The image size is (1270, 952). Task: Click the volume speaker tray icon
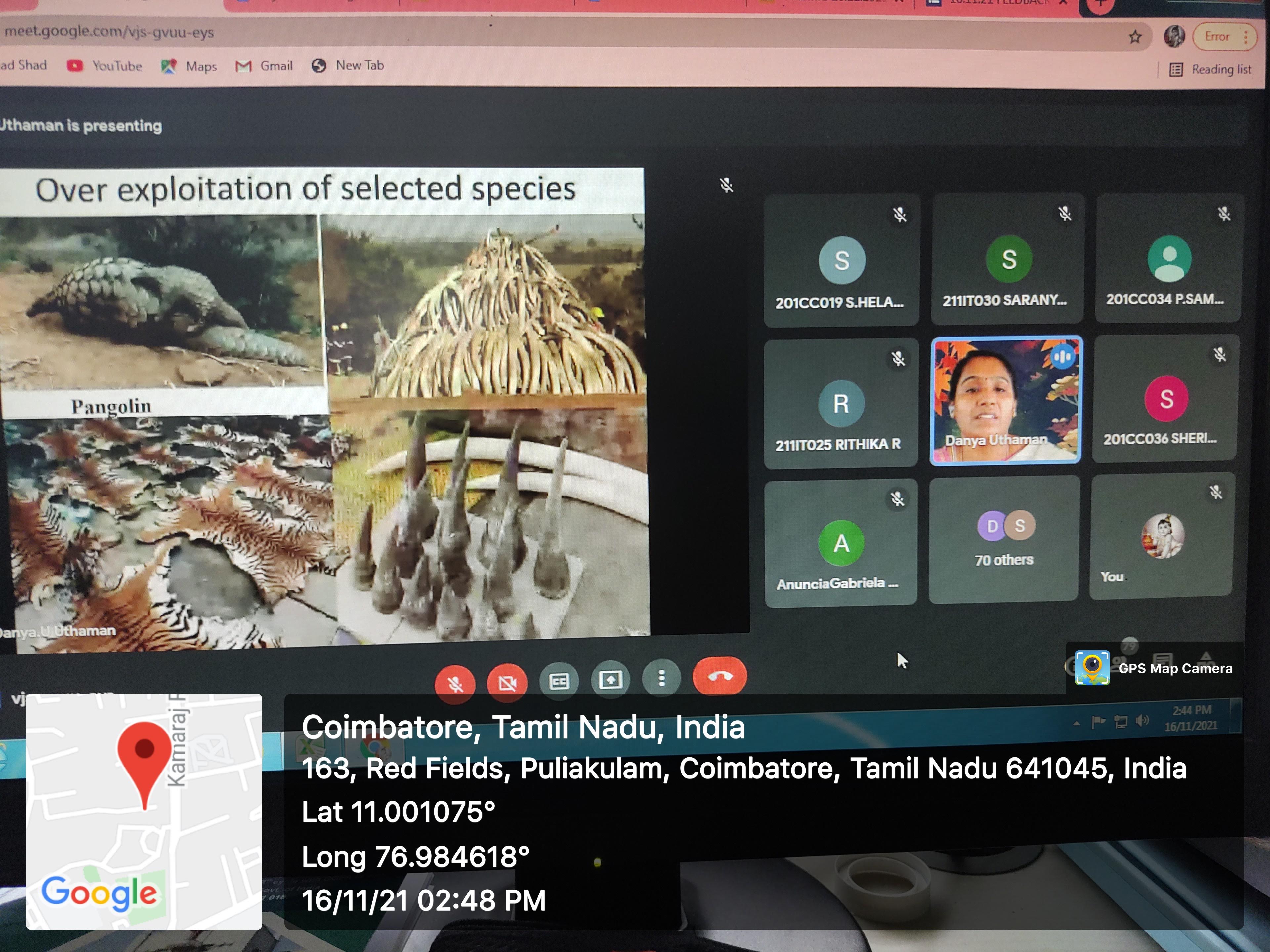pyautogui.click(x=1142, y=721)
